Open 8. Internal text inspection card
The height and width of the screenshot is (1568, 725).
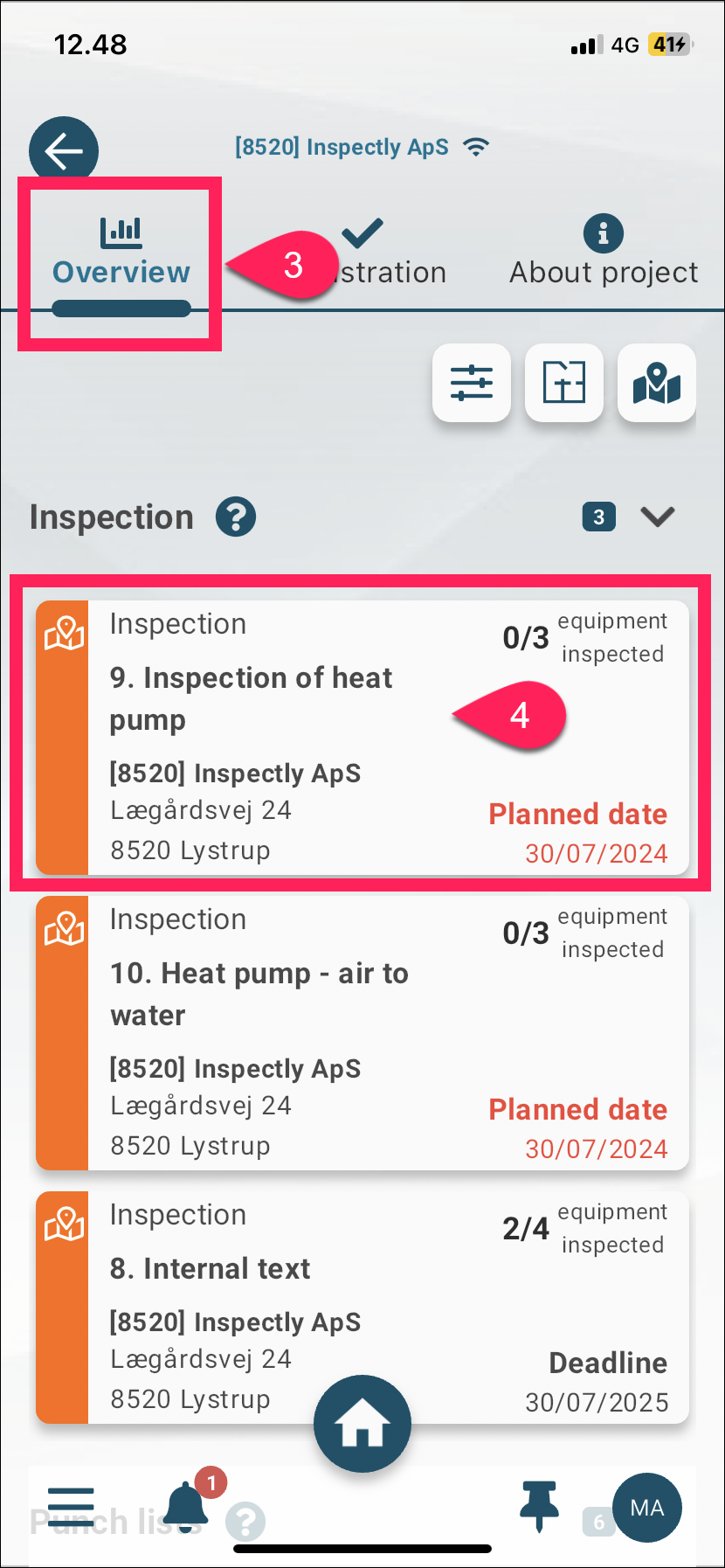(362, 1308)
